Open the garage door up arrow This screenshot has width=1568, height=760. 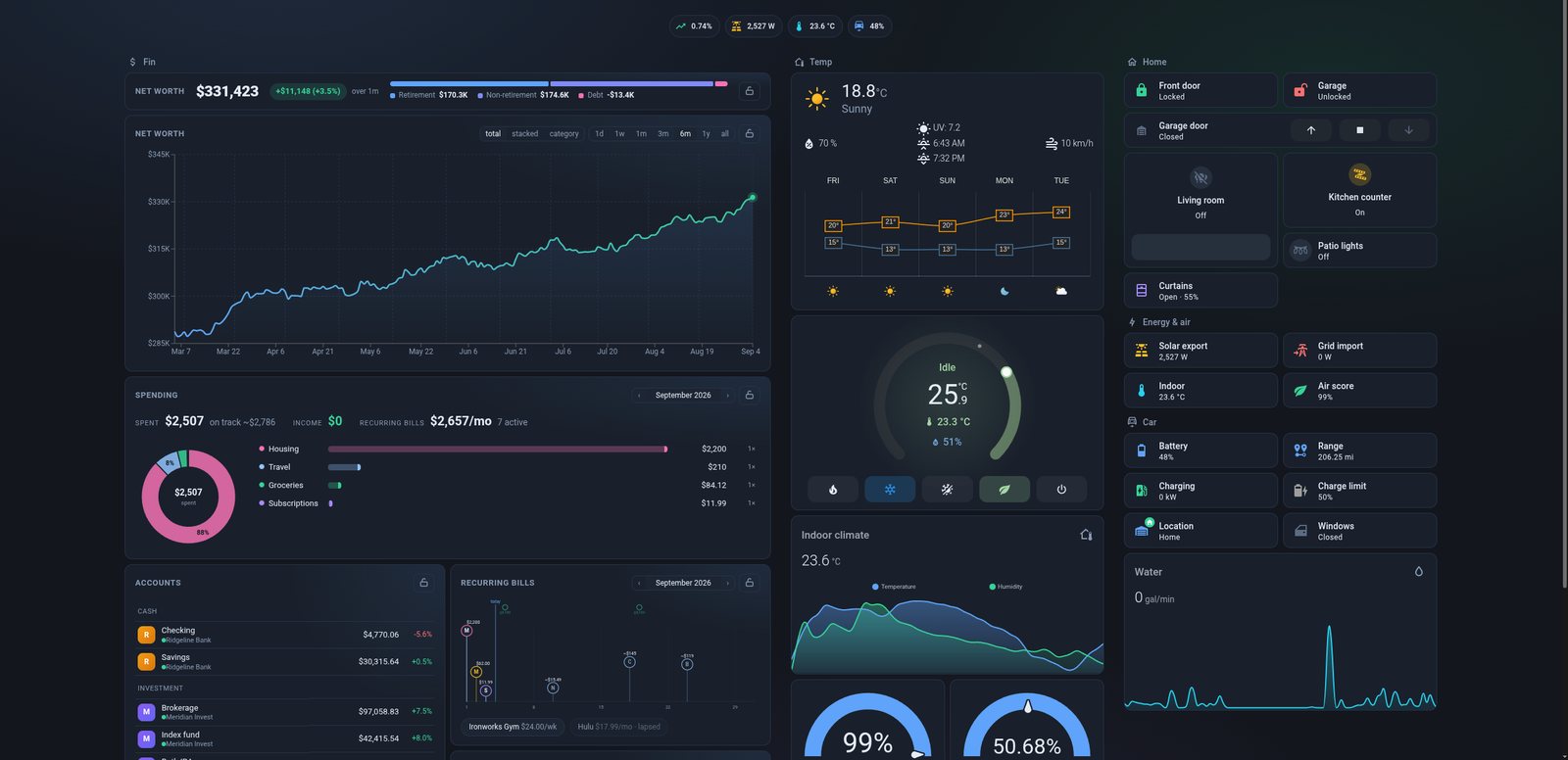tap(1311, 129)
